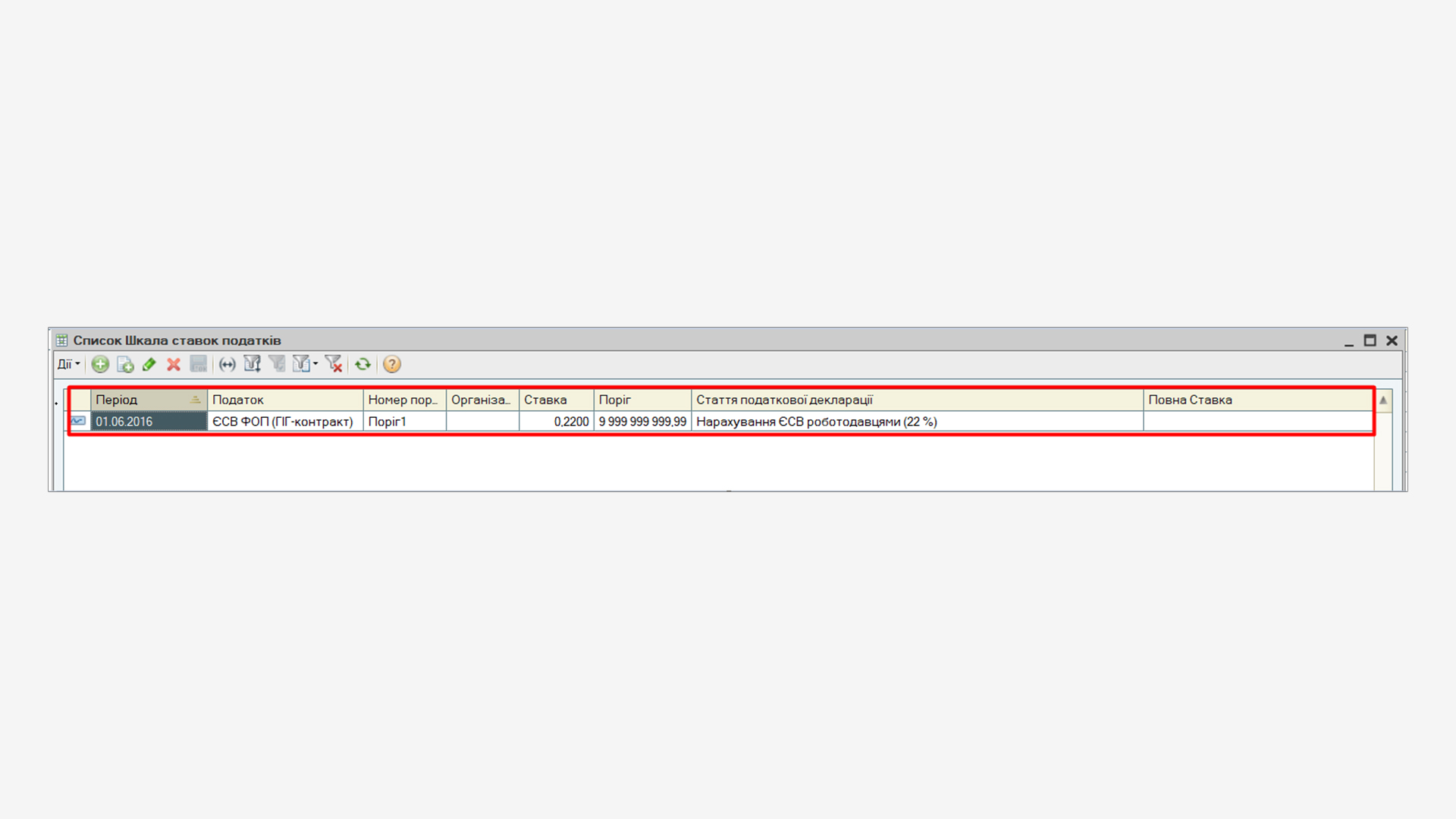Image resolution: width=1456 pixels, height=819 pixels.
Task: Maximize the Список Шкала ставок податків window
Action: pos(1370,340)
